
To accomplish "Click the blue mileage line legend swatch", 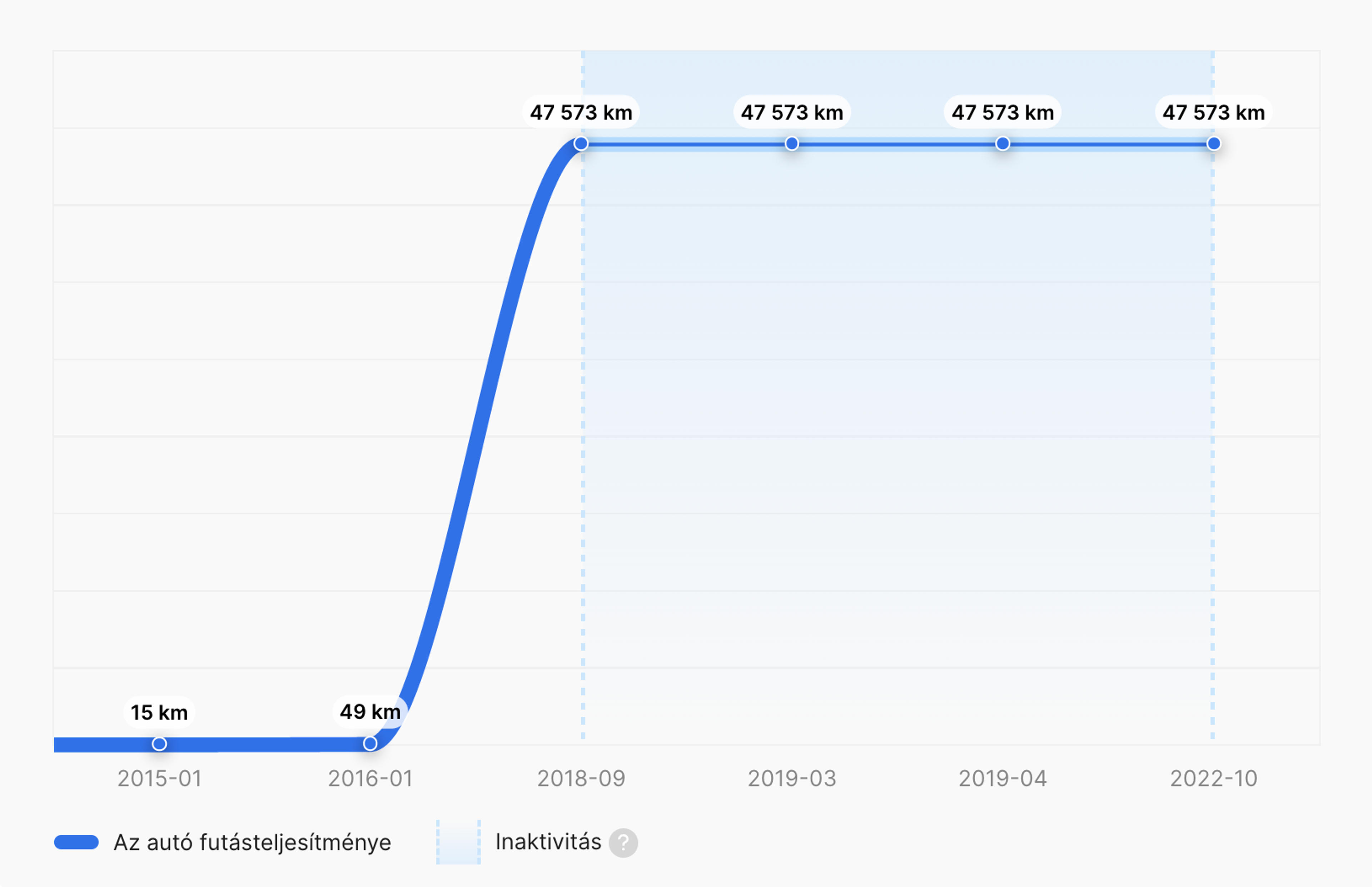I will [76, 842].
